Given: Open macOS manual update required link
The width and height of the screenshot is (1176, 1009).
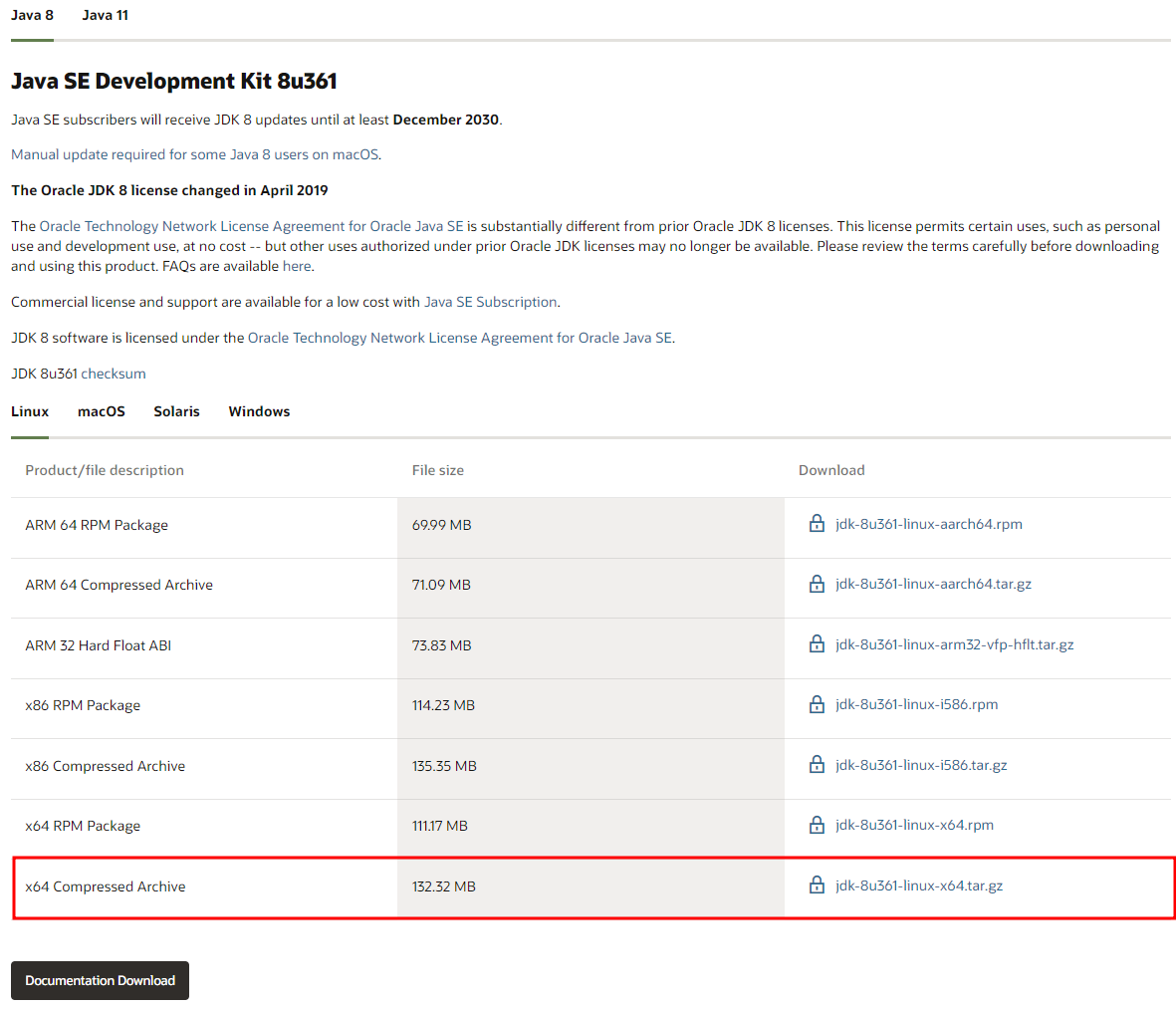Looking at the screenshot, I should 195,154.
